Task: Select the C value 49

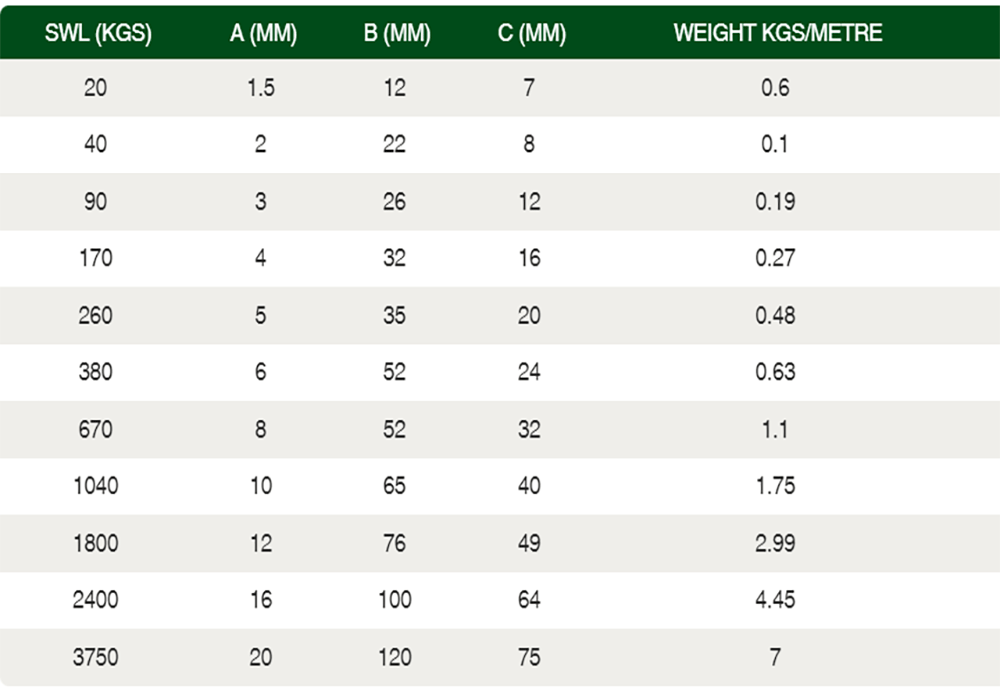Action: 529,543
